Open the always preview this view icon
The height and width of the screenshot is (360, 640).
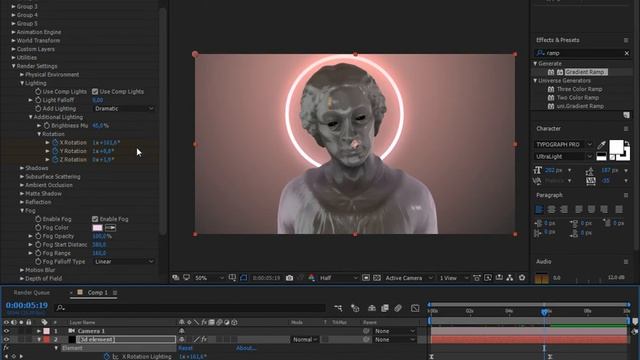coord(176,278)
